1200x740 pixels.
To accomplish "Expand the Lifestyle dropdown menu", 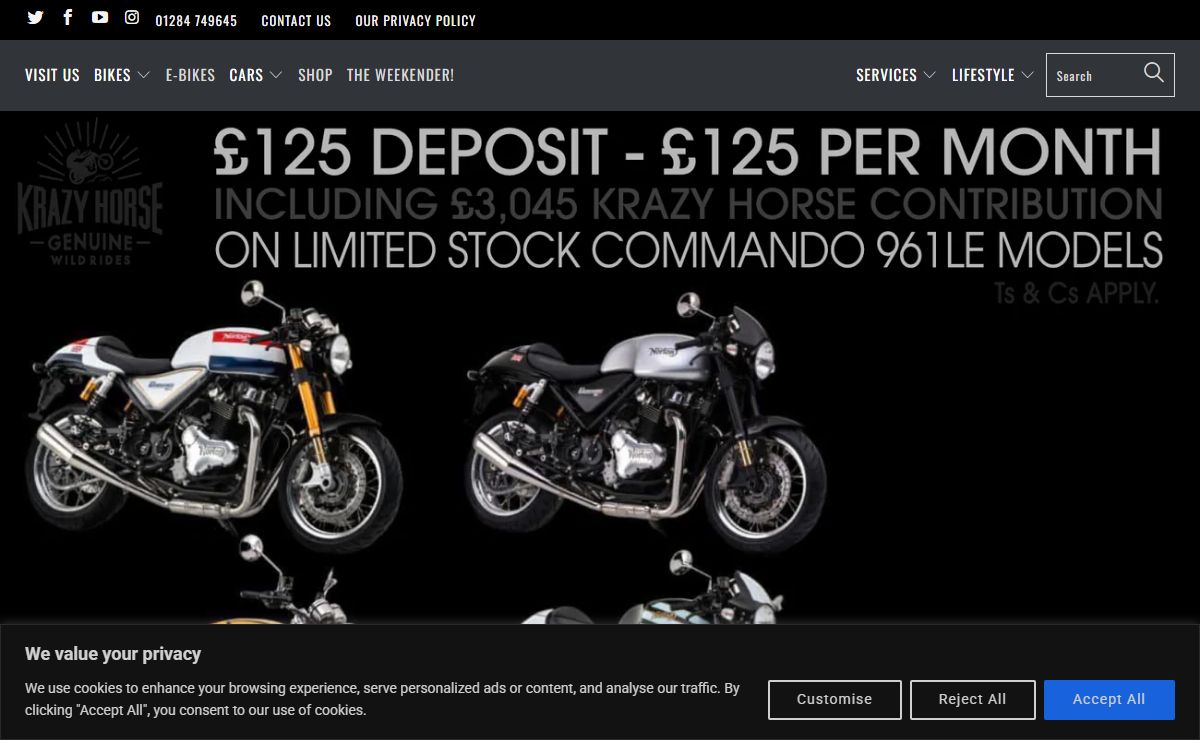I will tap(993, 75).
